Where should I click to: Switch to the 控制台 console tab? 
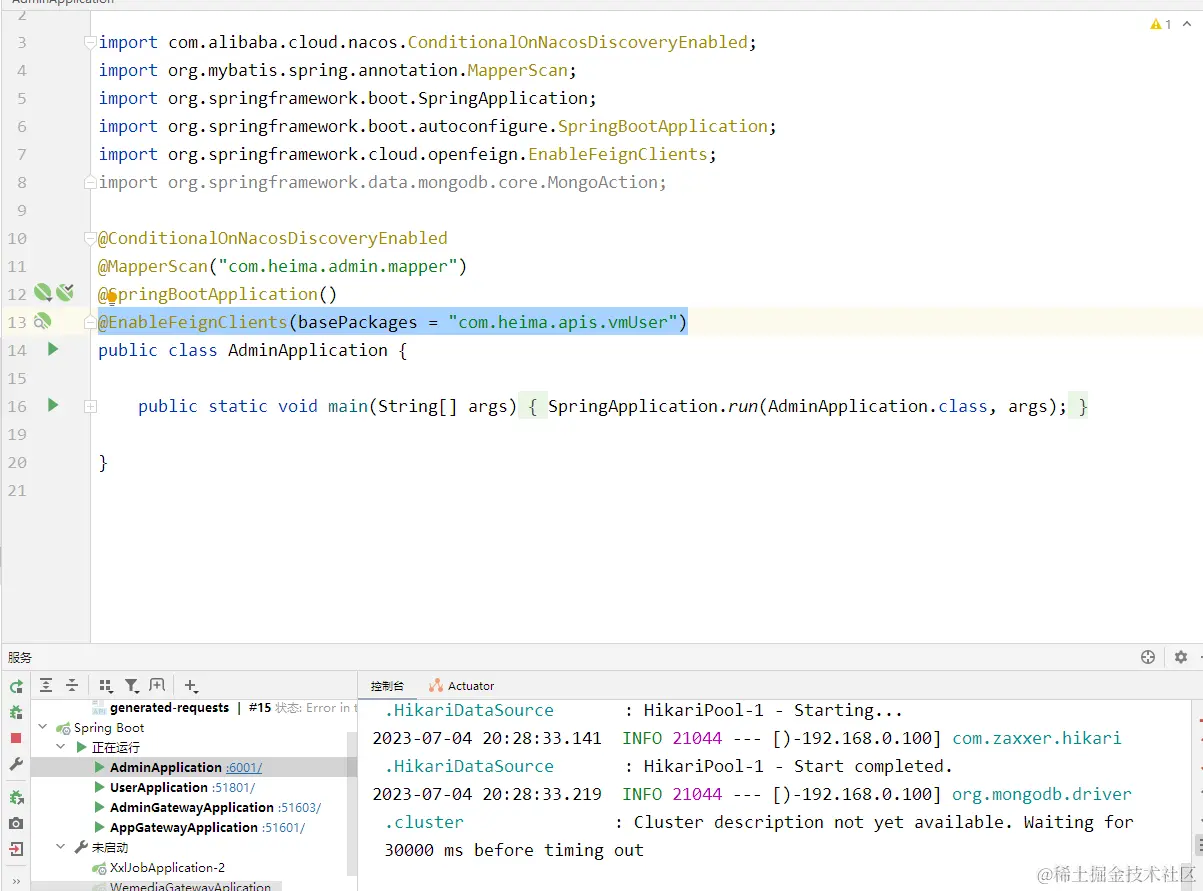coord(387,686)
